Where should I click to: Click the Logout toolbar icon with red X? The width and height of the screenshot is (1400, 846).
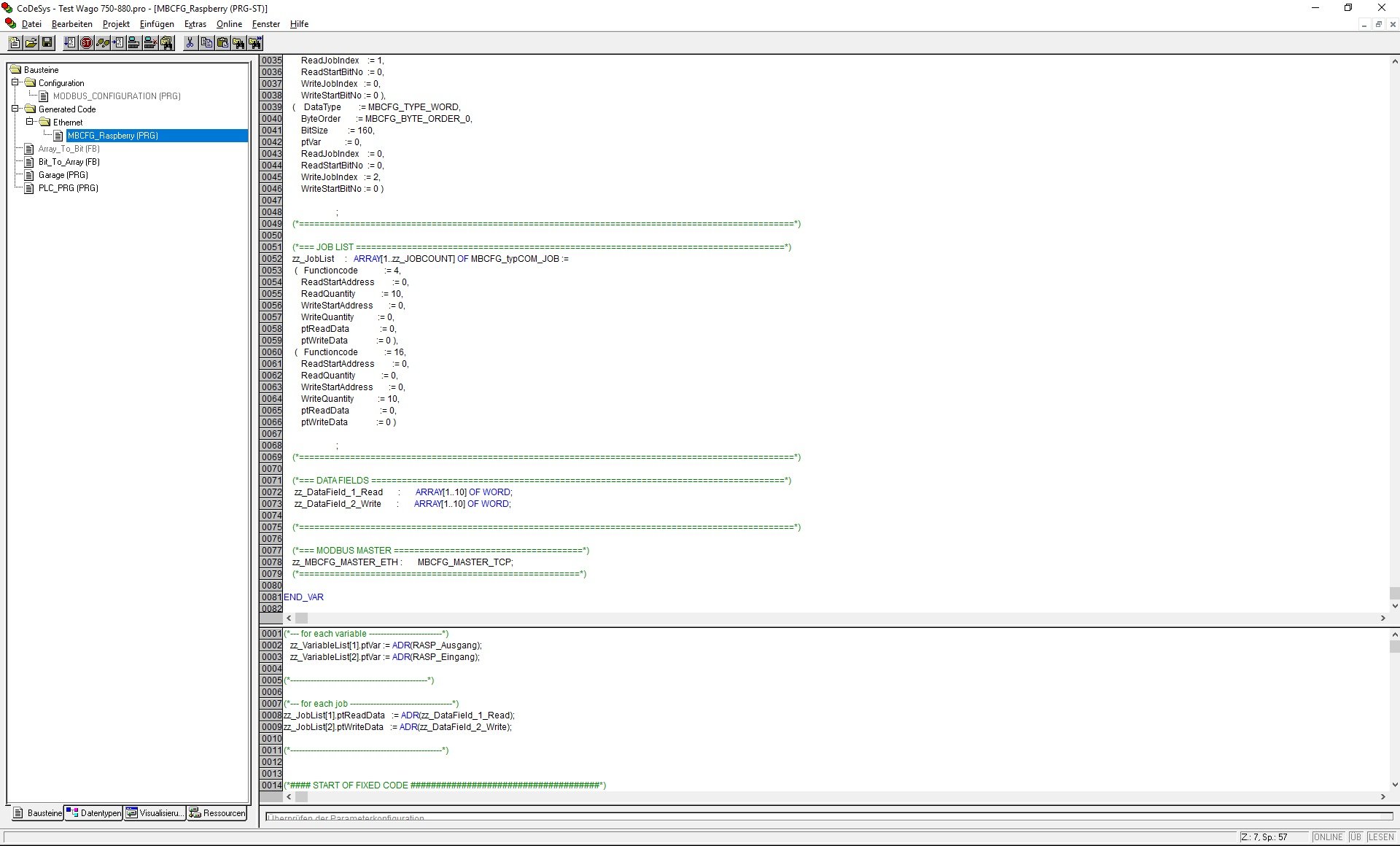[x=150, y=43]
